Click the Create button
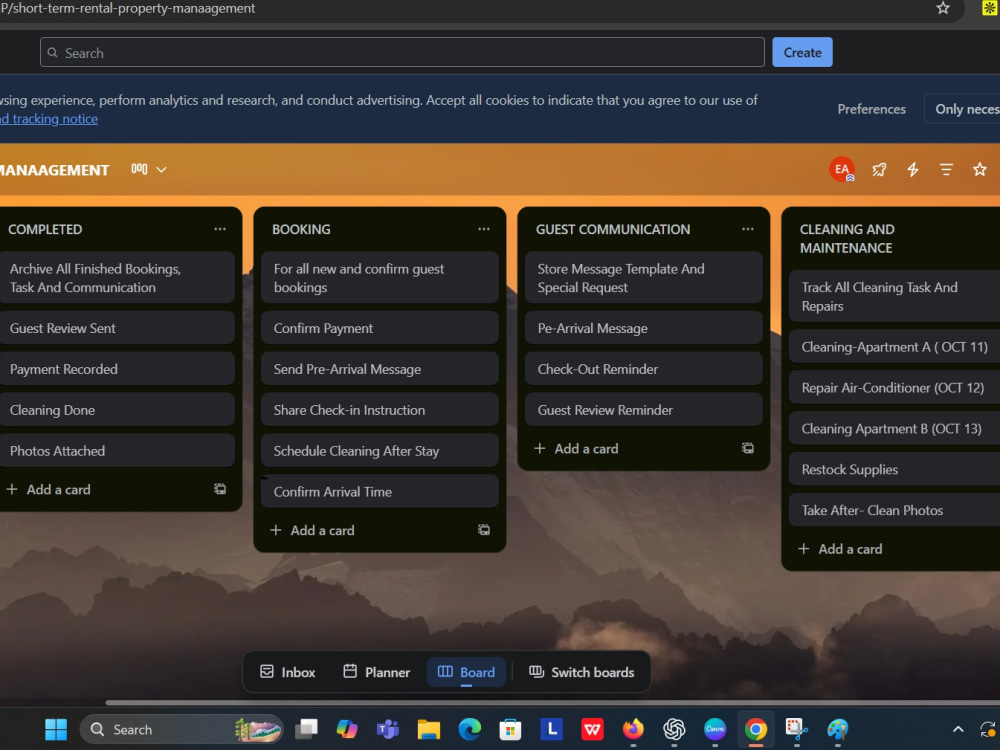 click(x=802, y=52)
